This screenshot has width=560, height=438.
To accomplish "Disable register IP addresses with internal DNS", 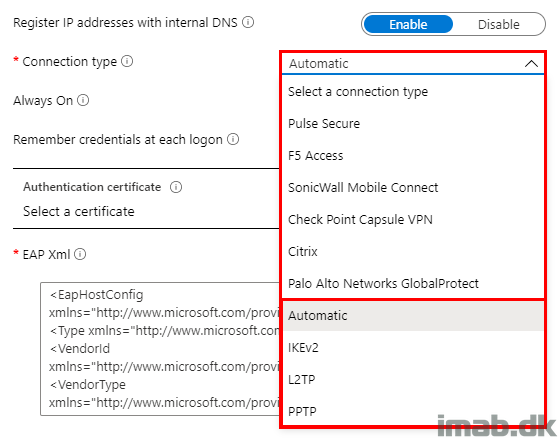I will pyautogui.click(x=499, y=24).
